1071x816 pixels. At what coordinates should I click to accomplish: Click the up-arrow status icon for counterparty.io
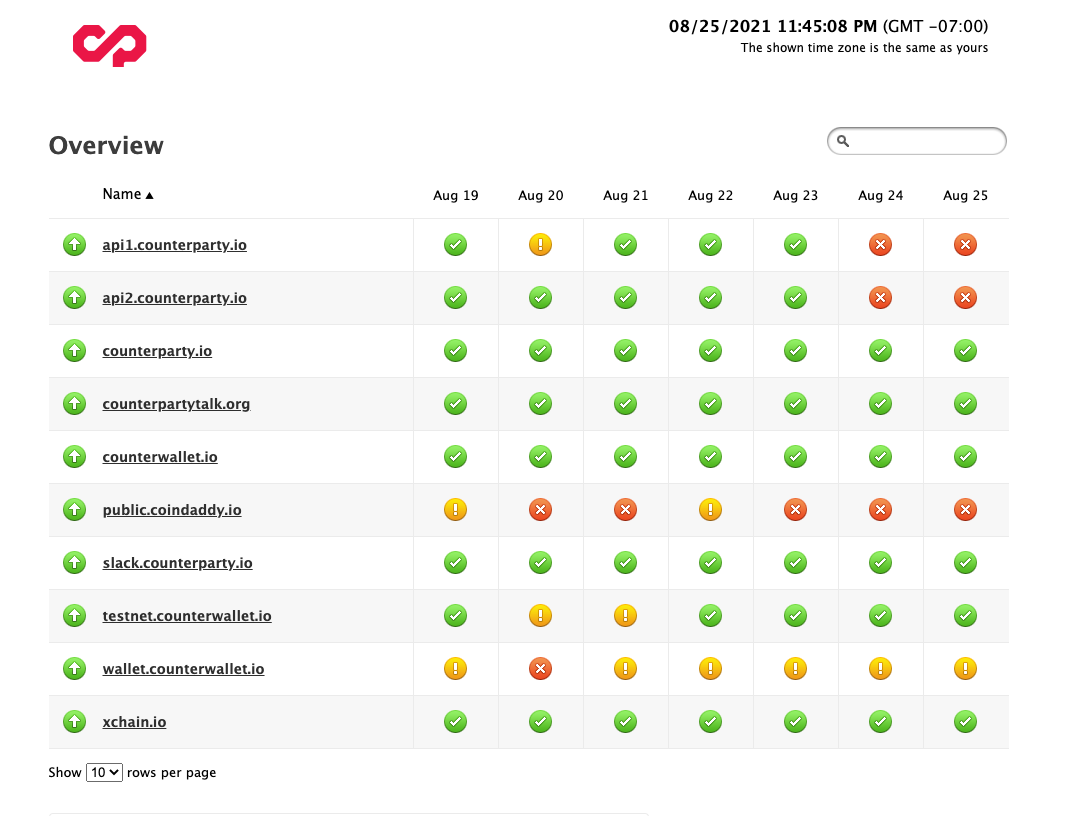coord(74,351)
